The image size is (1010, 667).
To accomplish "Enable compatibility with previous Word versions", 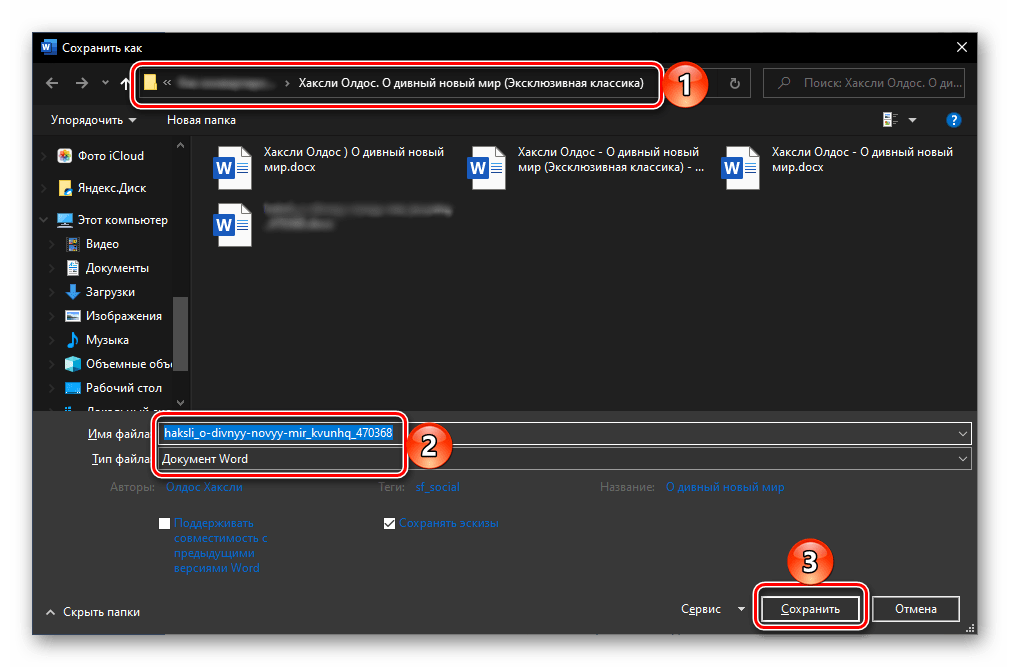I will [x=164, y=523].
